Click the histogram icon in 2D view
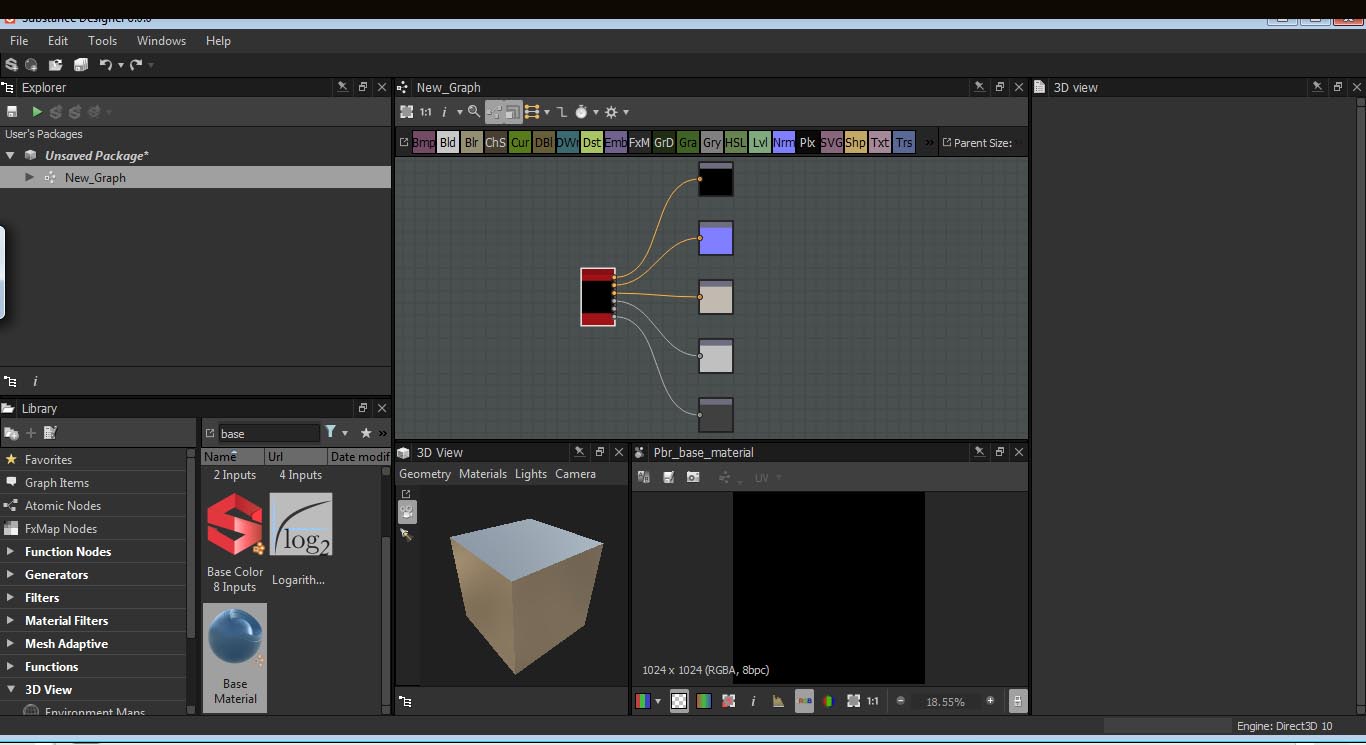Image resolution: width=1366 pixels, height=745 pixels. click(778, 702)
